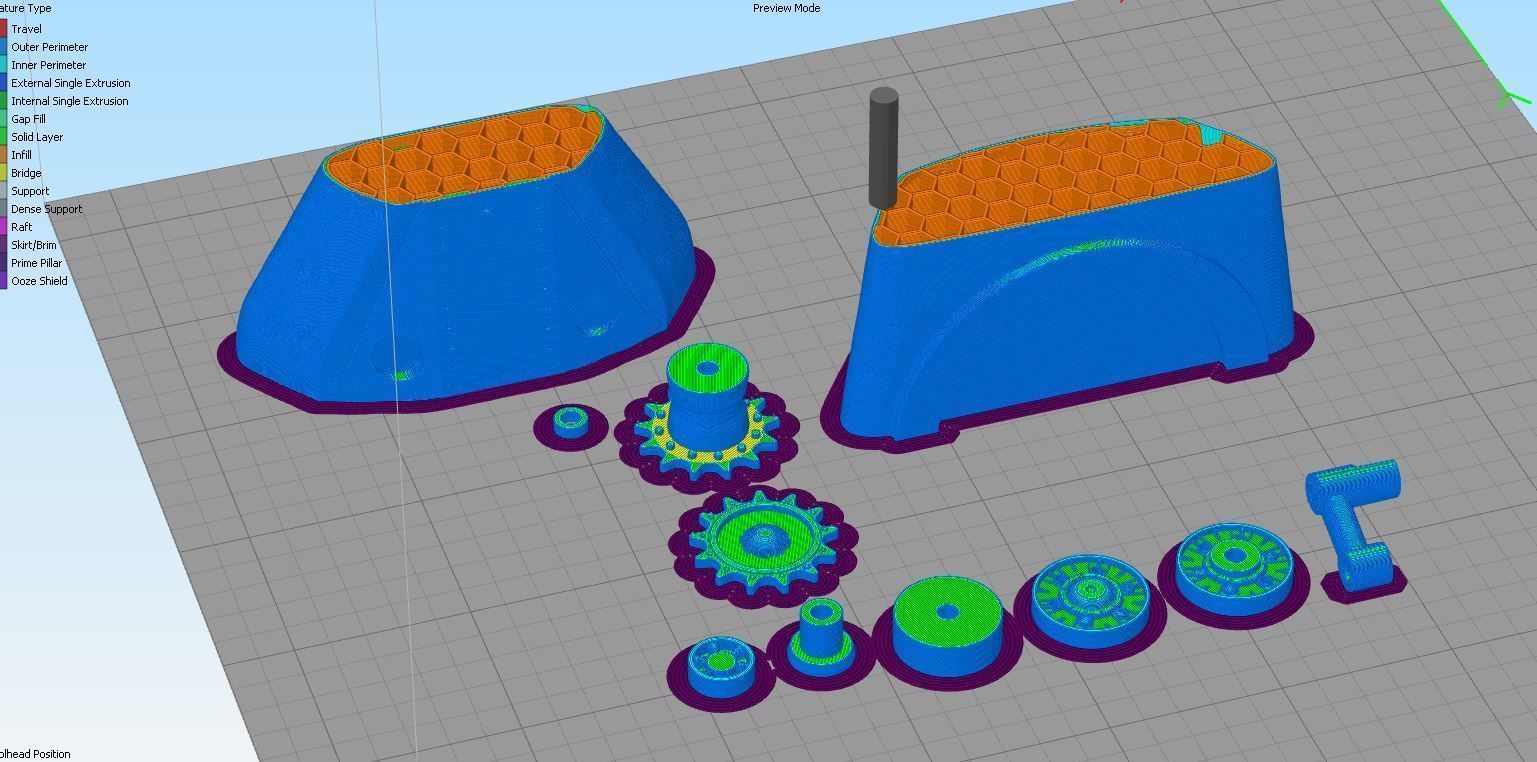Click the magenta Raft color swatch
The image size is (1537, 762).
[3, 227]
